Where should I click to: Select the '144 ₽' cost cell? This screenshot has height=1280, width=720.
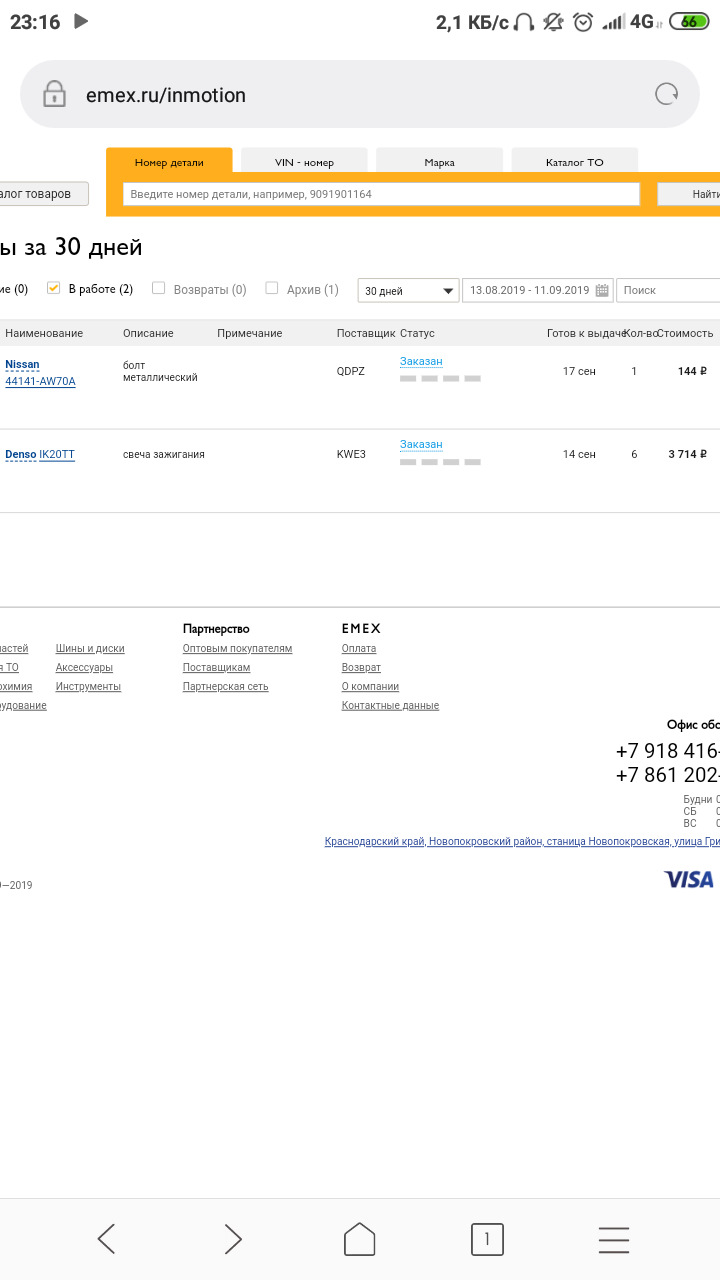(x=692, y=371)
